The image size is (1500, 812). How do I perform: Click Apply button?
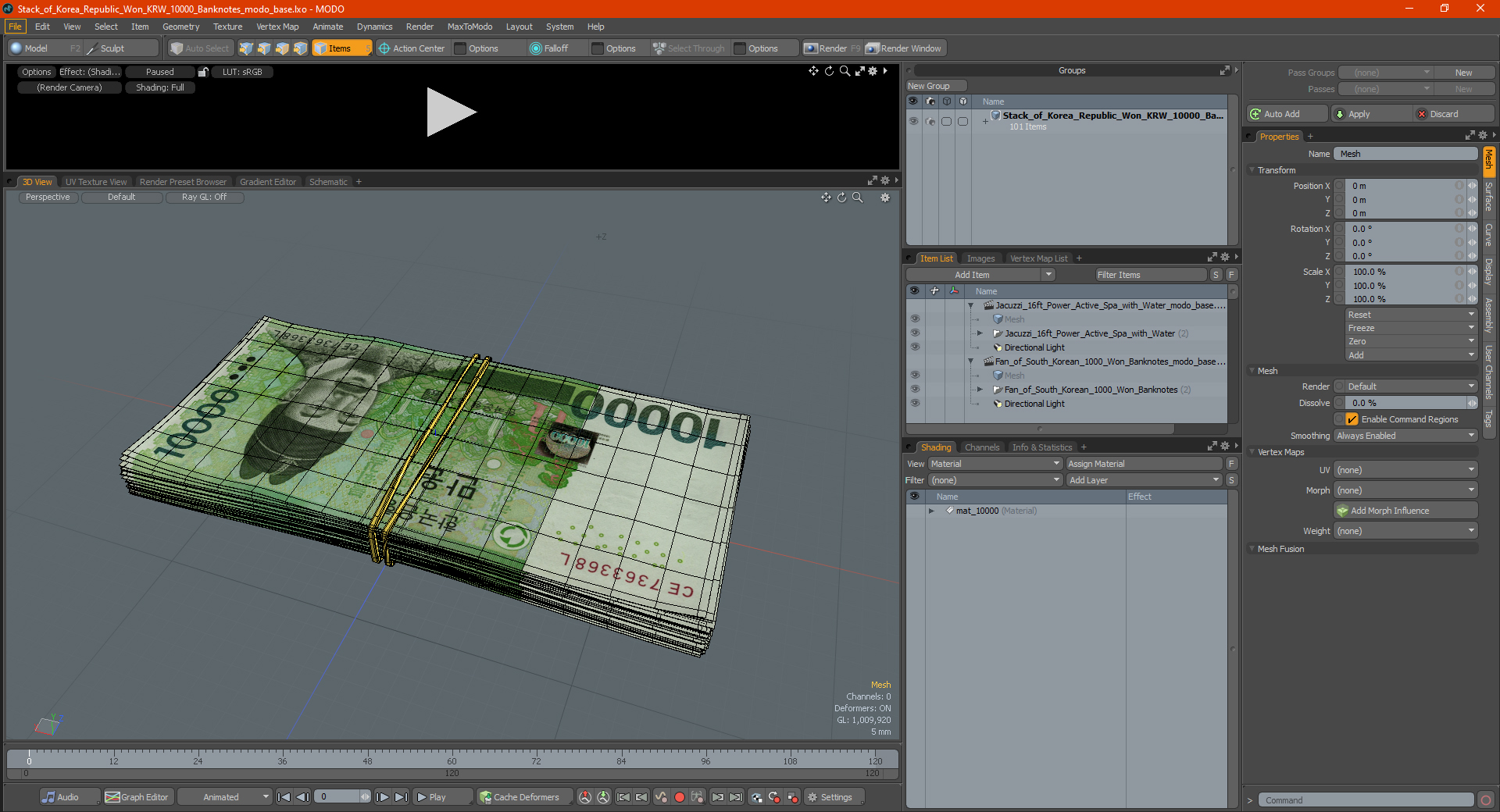click(1371, 114)
